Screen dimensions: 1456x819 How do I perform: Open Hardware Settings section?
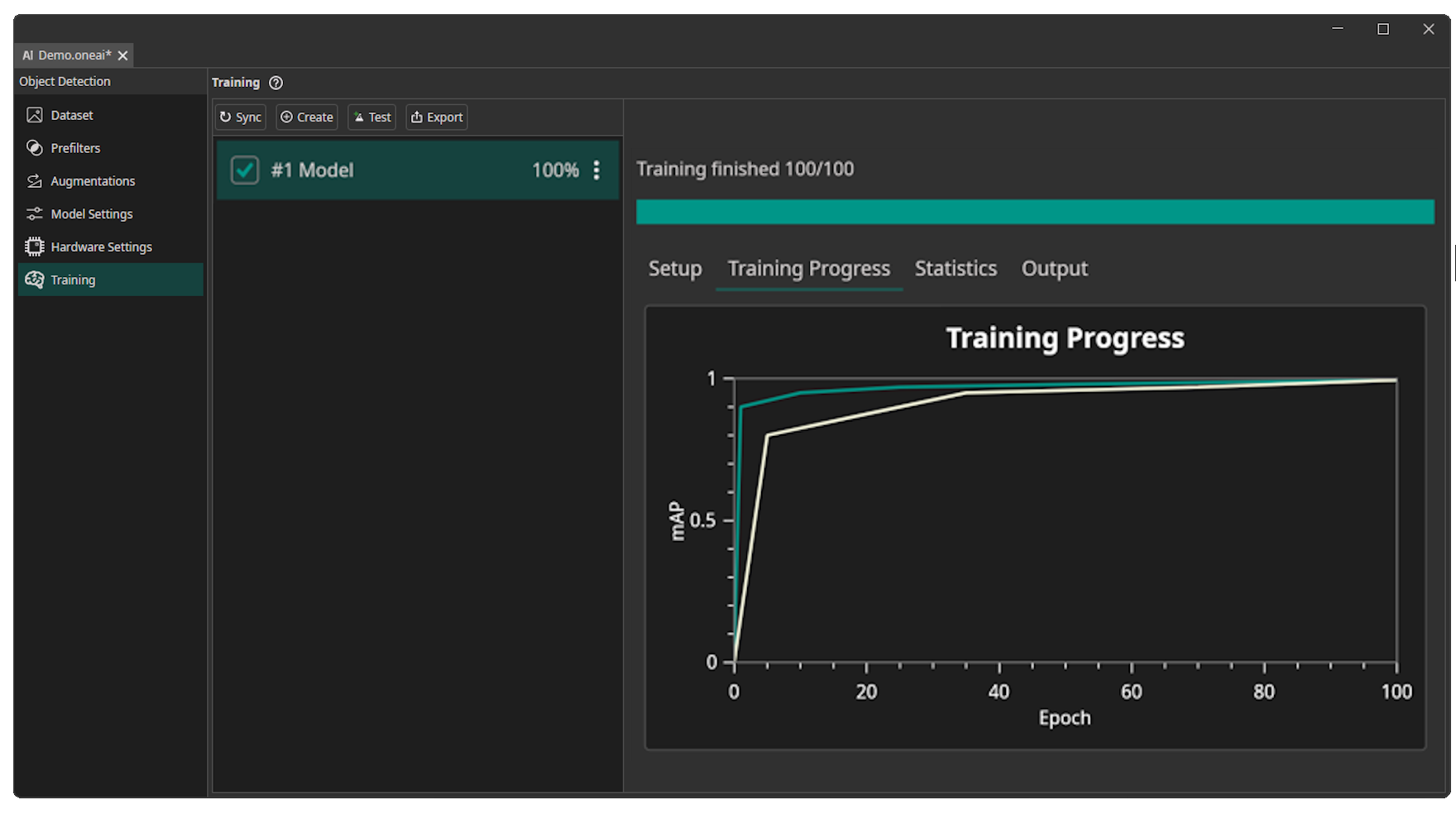point(110,247)
